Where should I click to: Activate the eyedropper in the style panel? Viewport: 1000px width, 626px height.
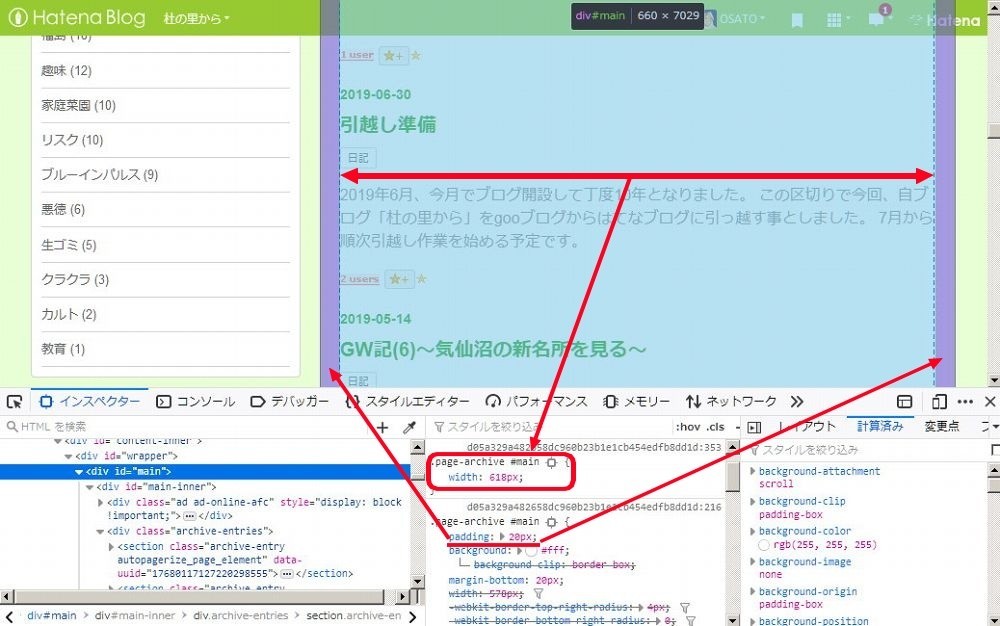(x=411, y=428)
